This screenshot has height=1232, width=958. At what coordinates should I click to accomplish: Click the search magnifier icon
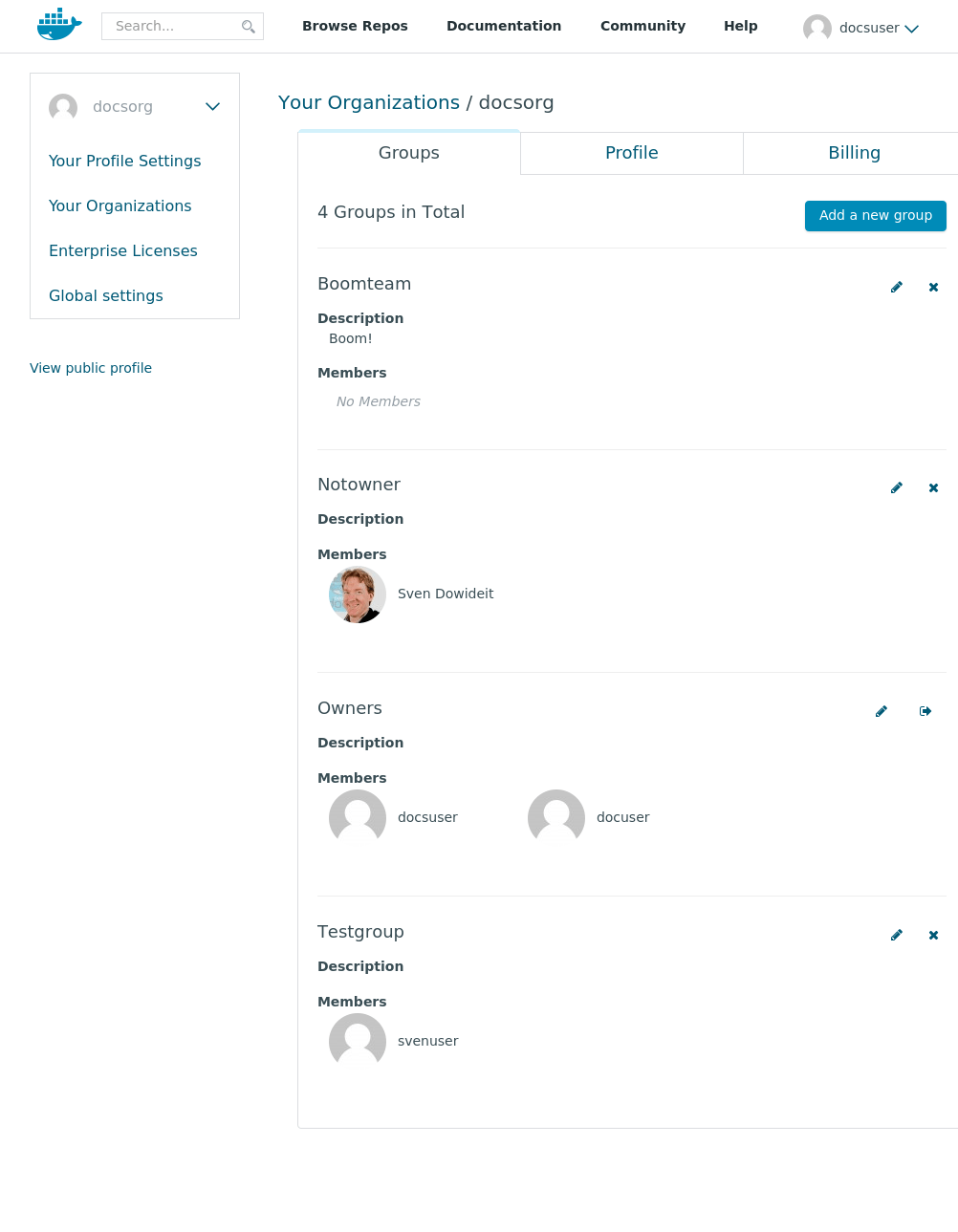249,27
